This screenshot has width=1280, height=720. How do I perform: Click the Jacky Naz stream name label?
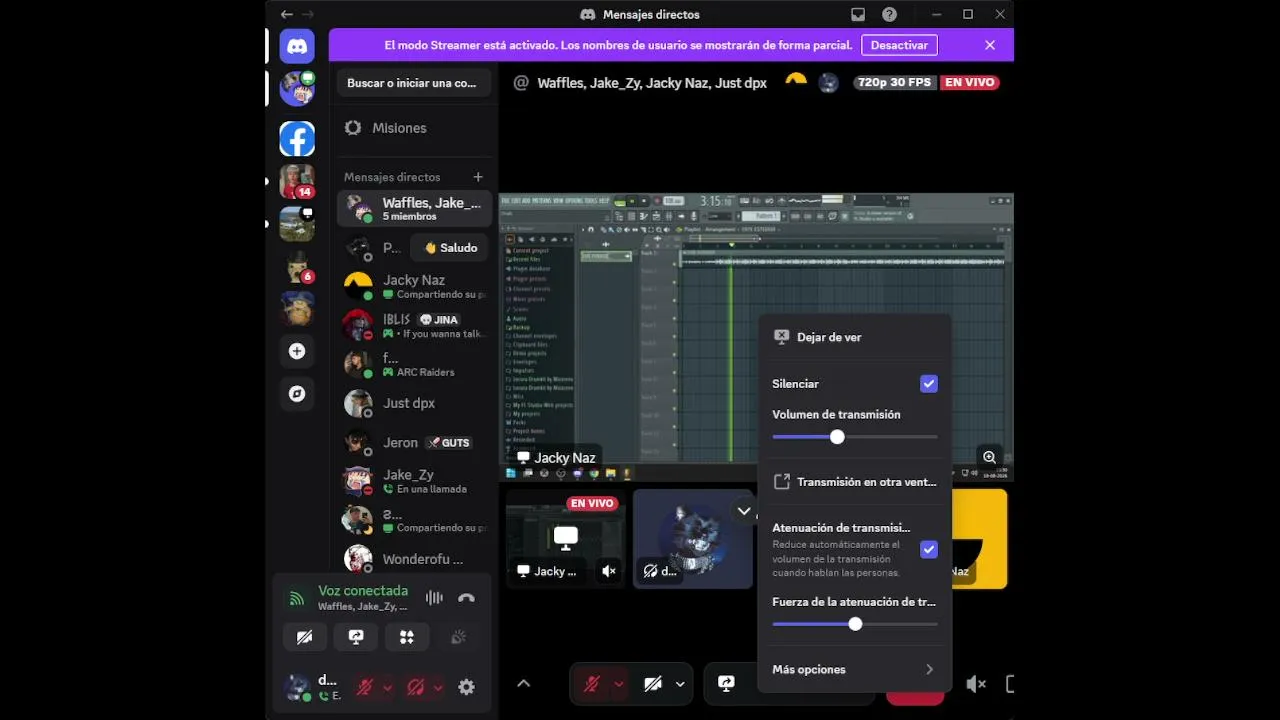point(556,458)
